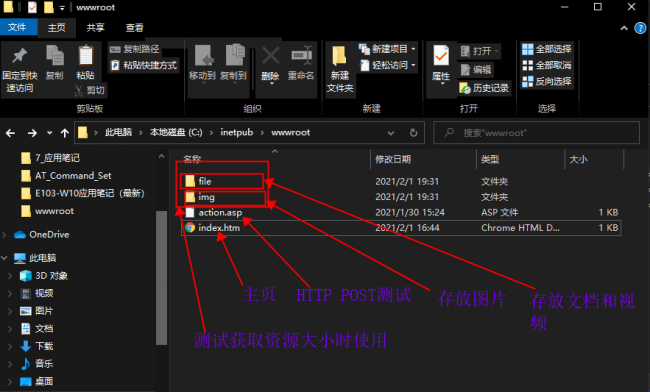This screenshot has width=650, height=392.
Task: Sort by the Type (类型) column
Action: pos(490,159)
